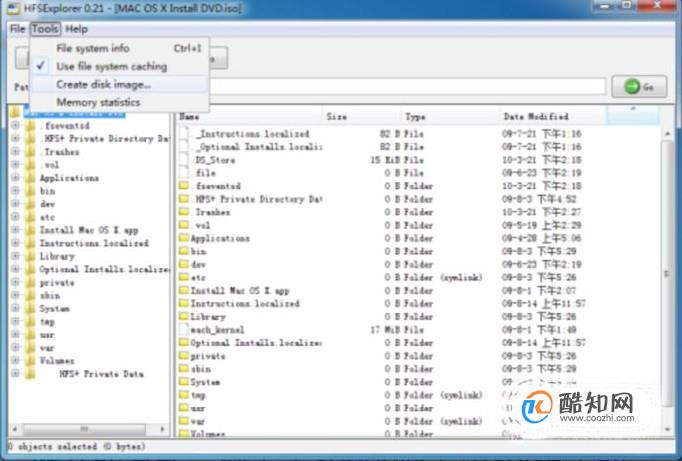682x461 pixels.
Task: Expand the System tree node
Action: pyautogui.click(x=15, y=308)
